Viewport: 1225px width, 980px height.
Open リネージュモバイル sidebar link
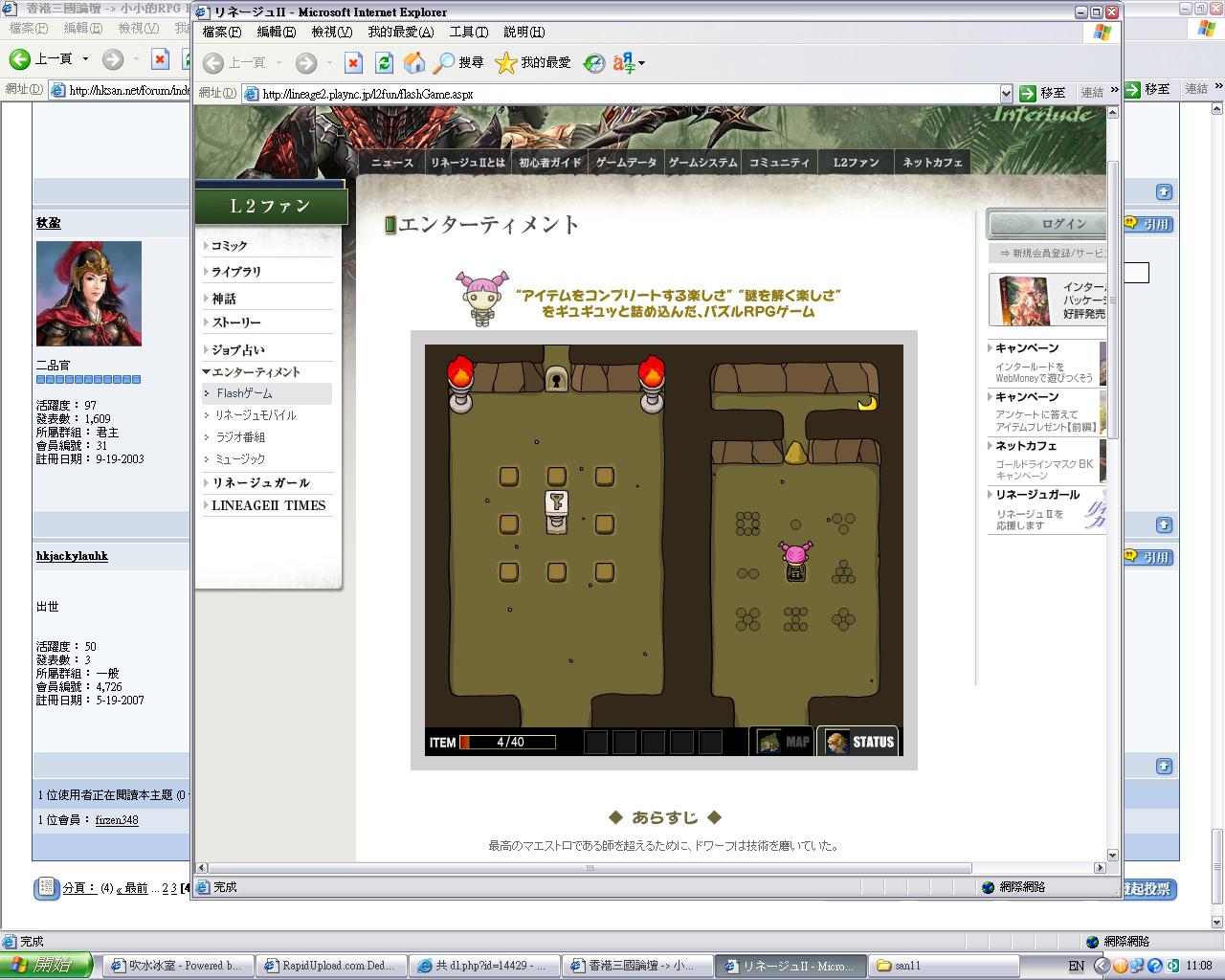coord(255,415)
